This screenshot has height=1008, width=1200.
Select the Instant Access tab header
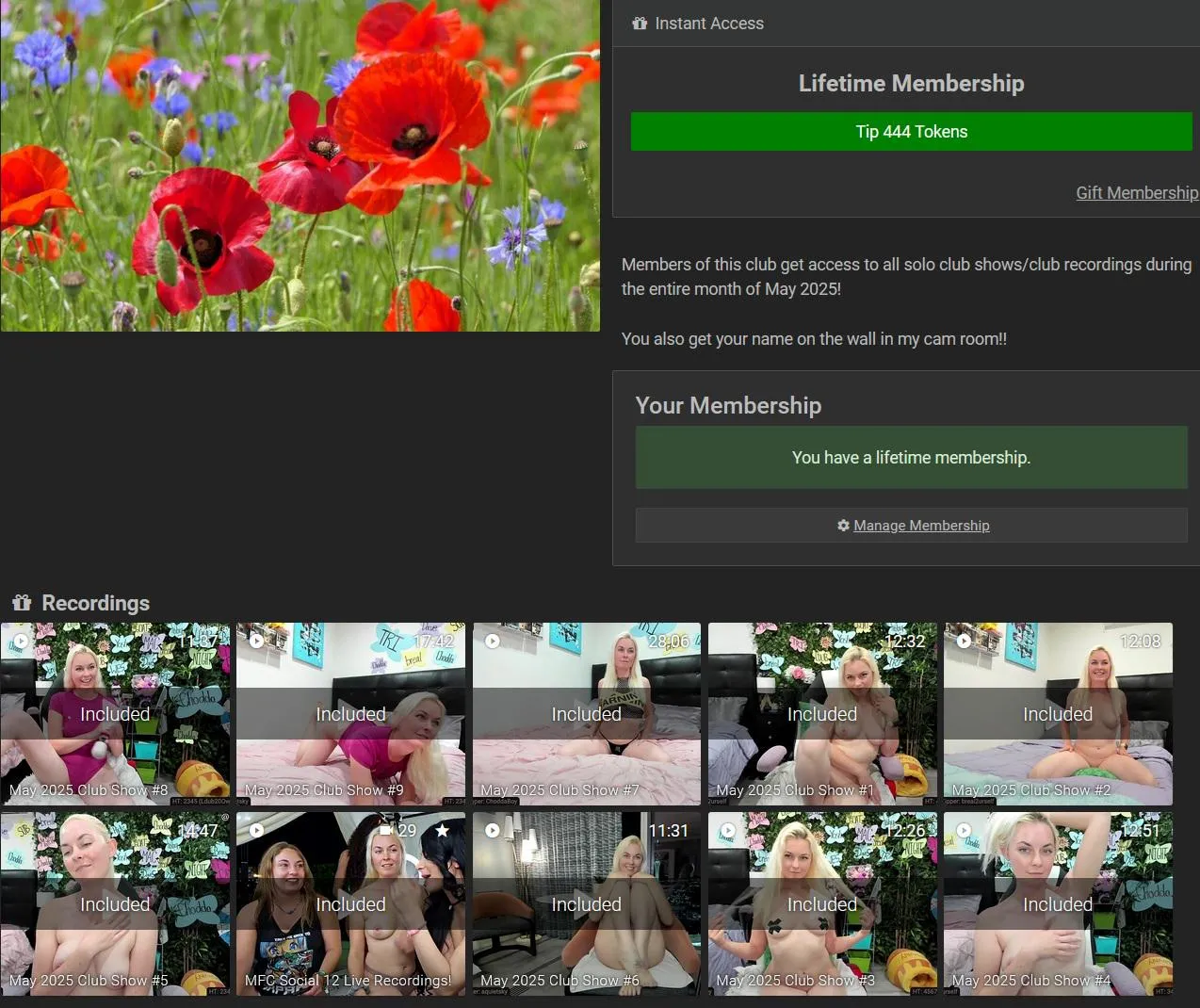[x=708, y=24]
